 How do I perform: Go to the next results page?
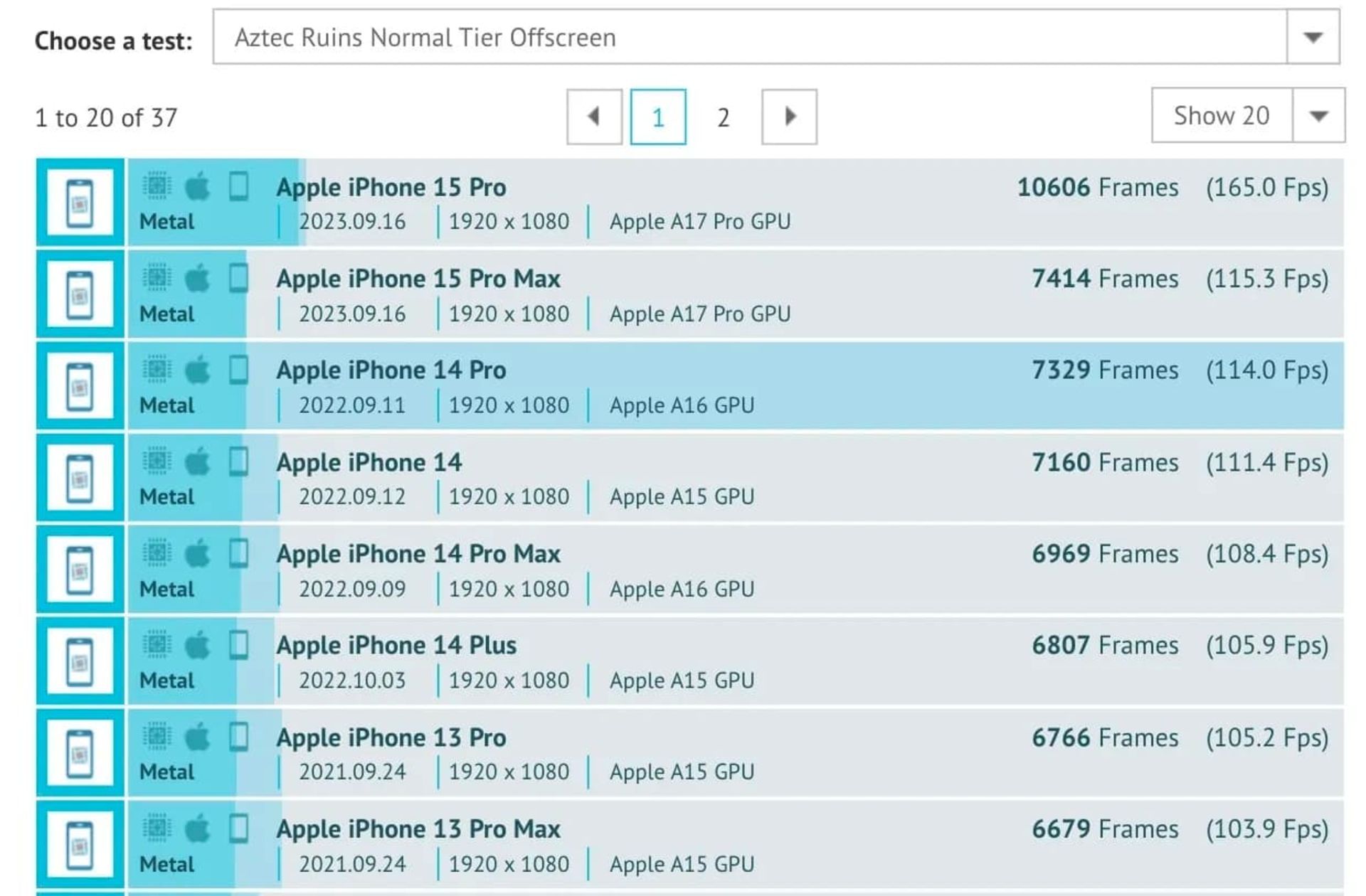789,117
